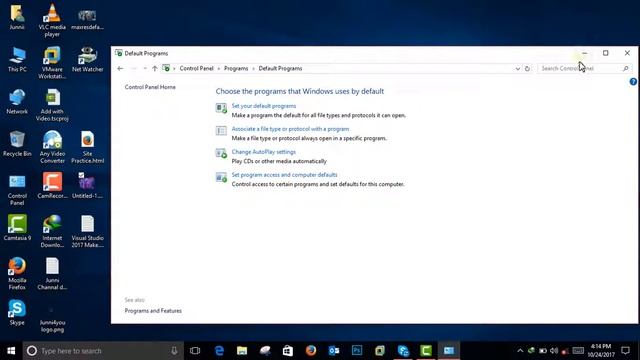
Task: Open the Action Center notifications
Action: pyautogui.click(x=625, y=351)
